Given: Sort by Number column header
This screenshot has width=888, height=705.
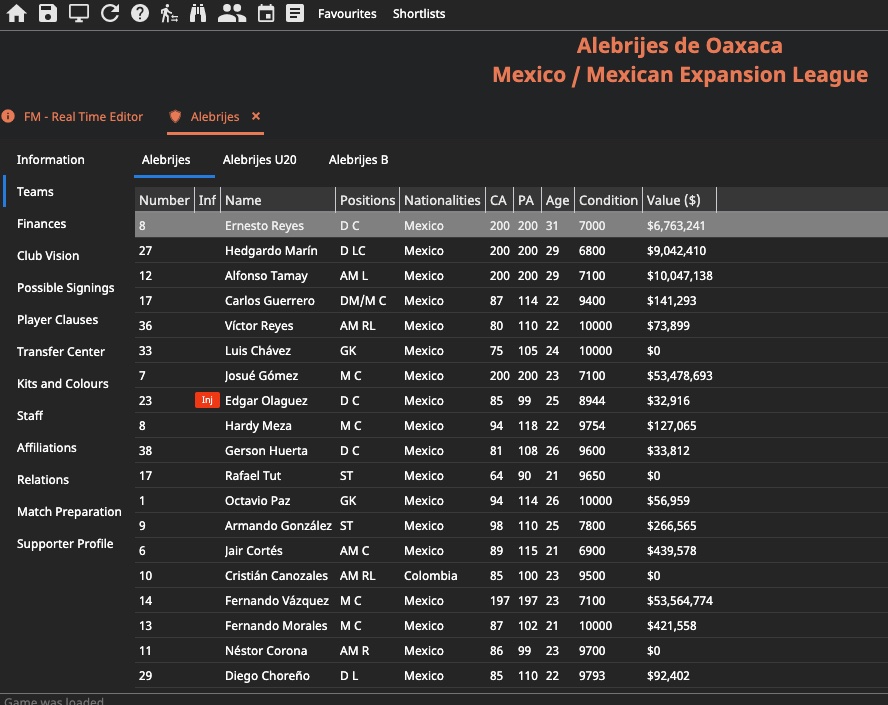Looking at the screenshot, I should [x=164, y=200].
